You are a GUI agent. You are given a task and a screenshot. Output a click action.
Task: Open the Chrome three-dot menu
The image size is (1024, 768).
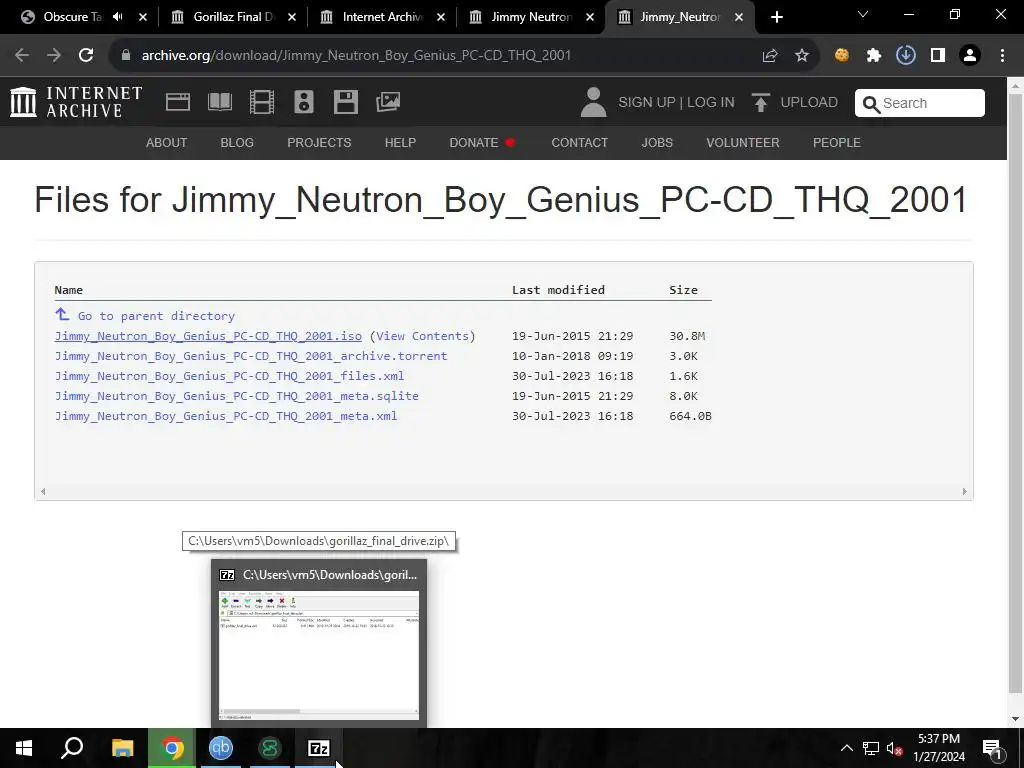[1002, 56]
